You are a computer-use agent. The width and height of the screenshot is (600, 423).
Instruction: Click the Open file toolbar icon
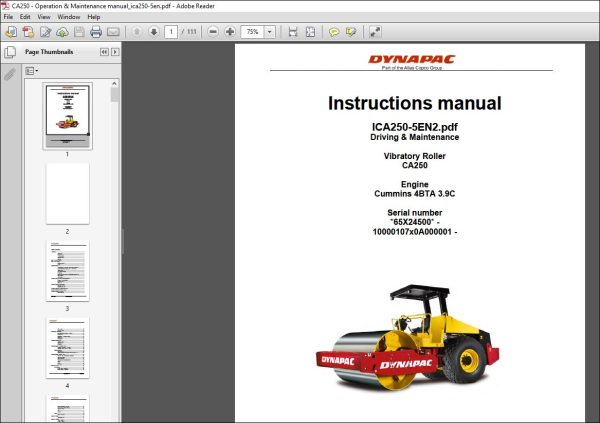click(x=11, y=32)
